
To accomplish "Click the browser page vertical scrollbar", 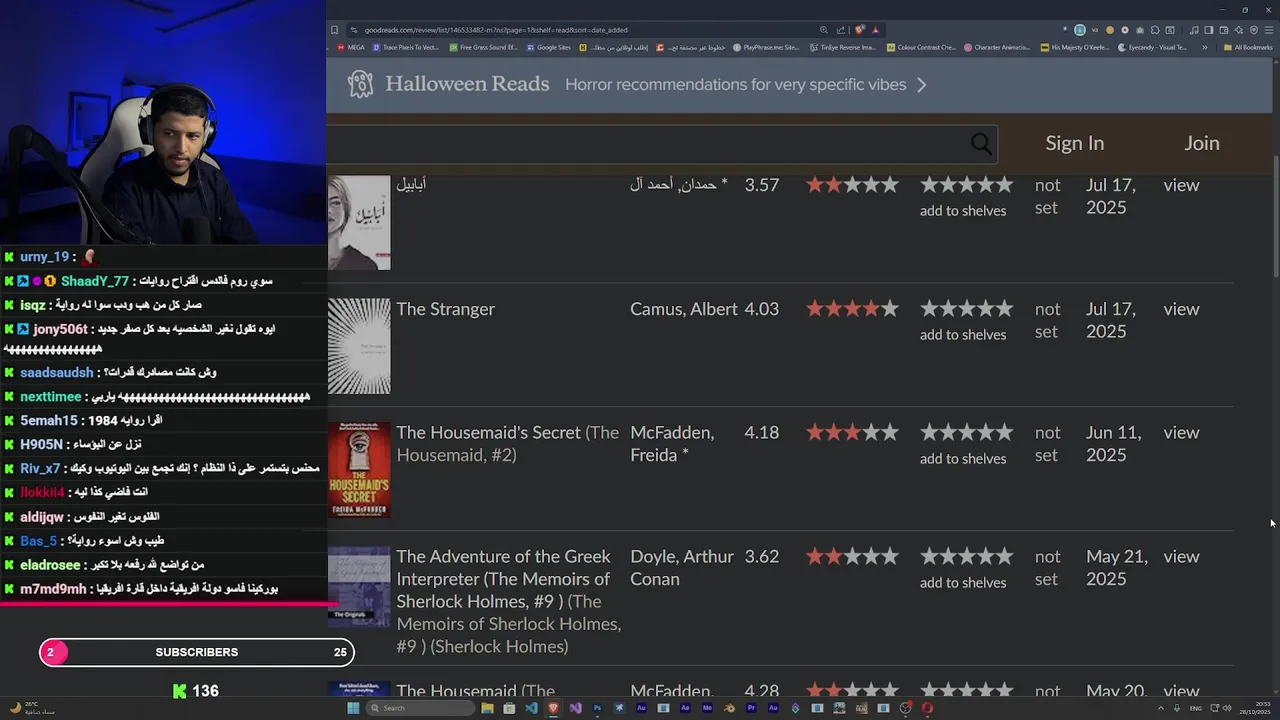I will [1274, 215].
